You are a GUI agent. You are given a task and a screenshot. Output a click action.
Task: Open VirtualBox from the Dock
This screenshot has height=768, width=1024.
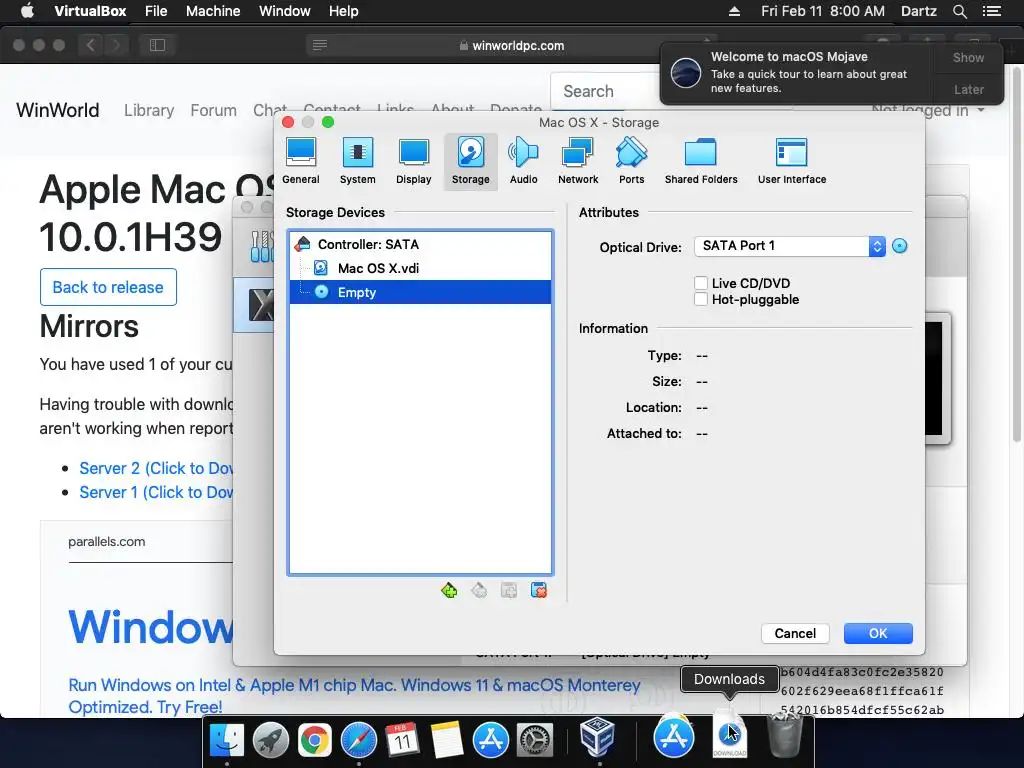tap(598, 738)
